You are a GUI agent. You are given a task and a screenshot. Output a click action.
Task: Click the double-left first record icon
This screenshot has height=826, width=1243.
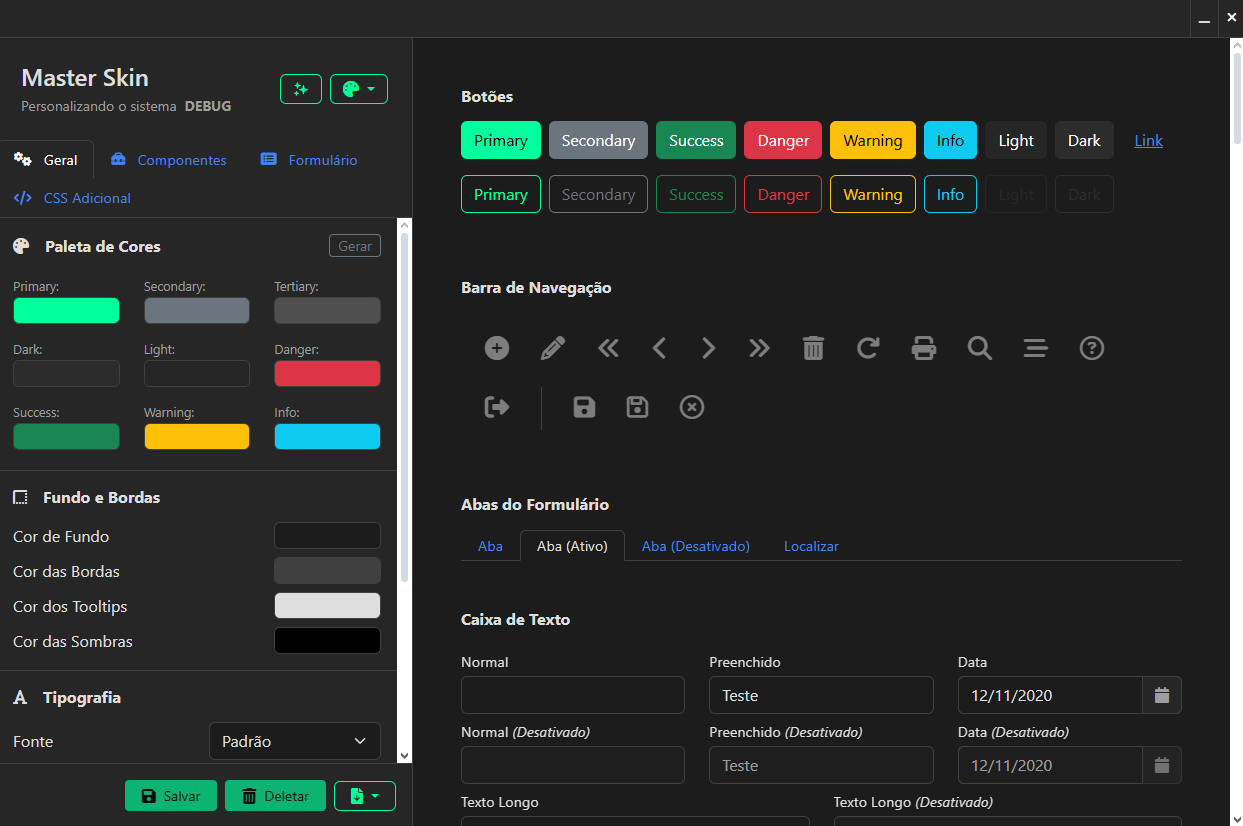point(608,348)
